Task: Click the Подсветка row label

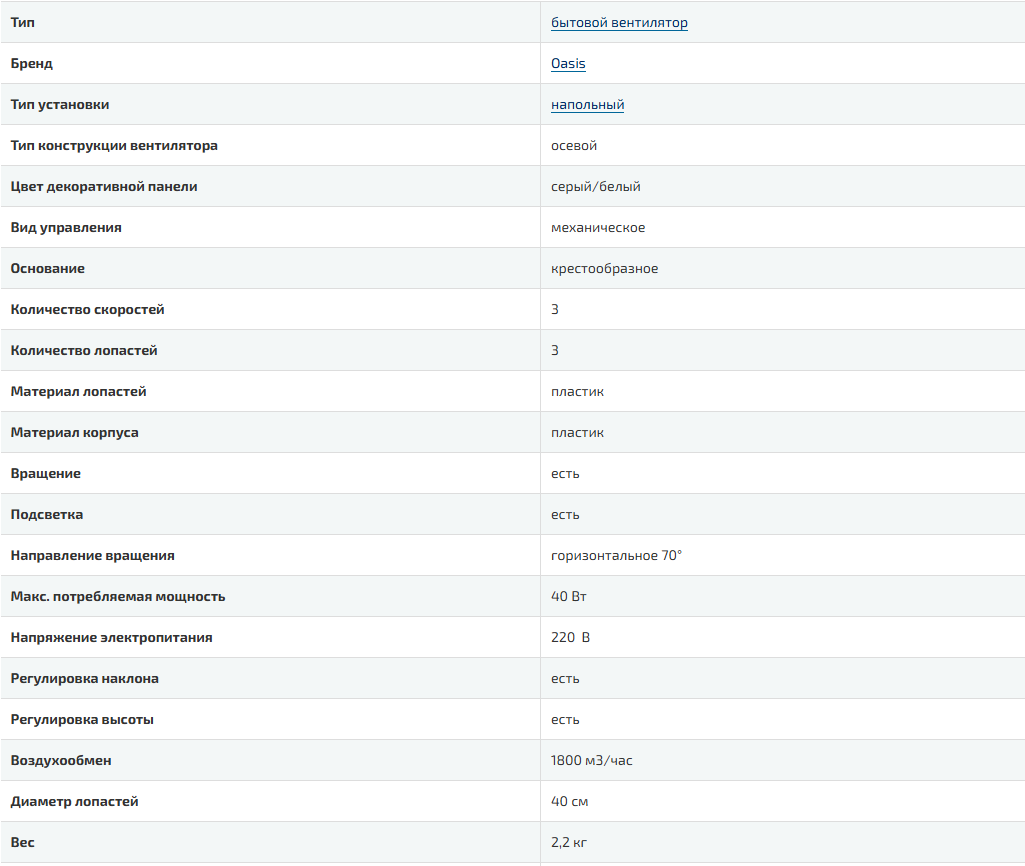Action: 46,514
